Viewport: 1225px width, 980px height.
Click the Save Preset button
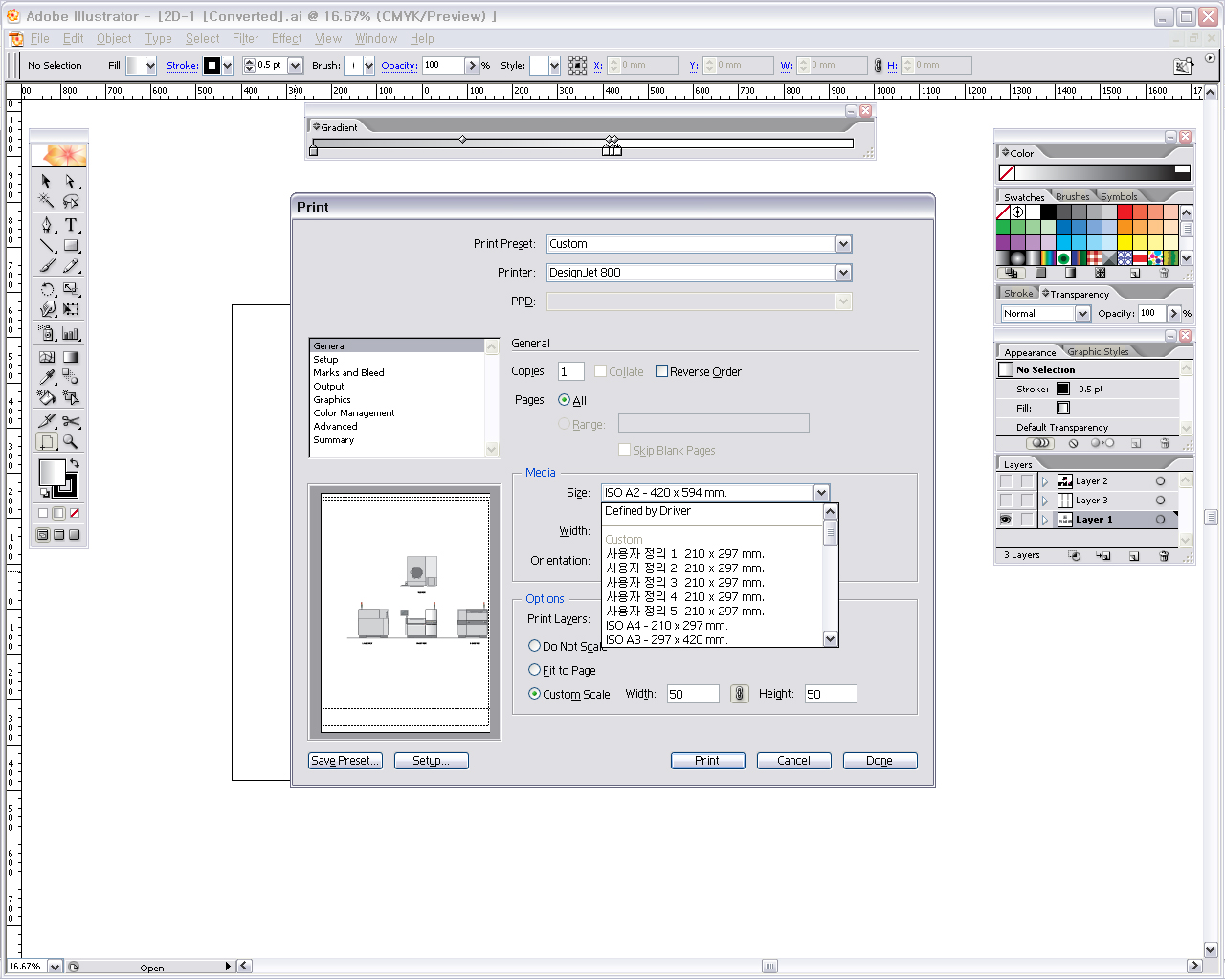[345, 761]
